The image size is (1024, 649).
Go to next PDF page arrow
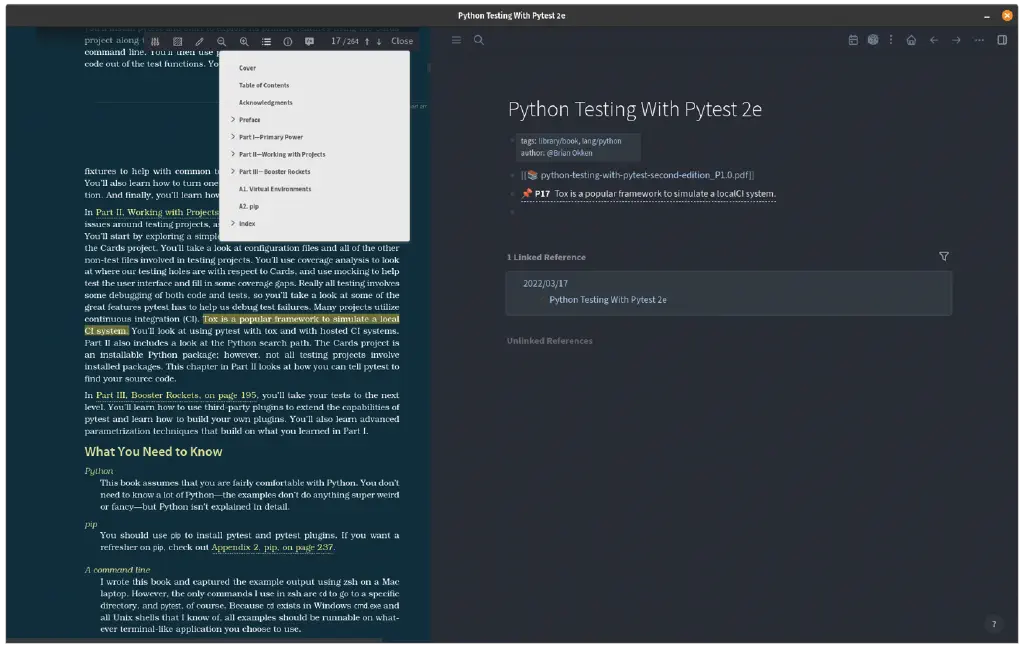click(x=379, y=41)
